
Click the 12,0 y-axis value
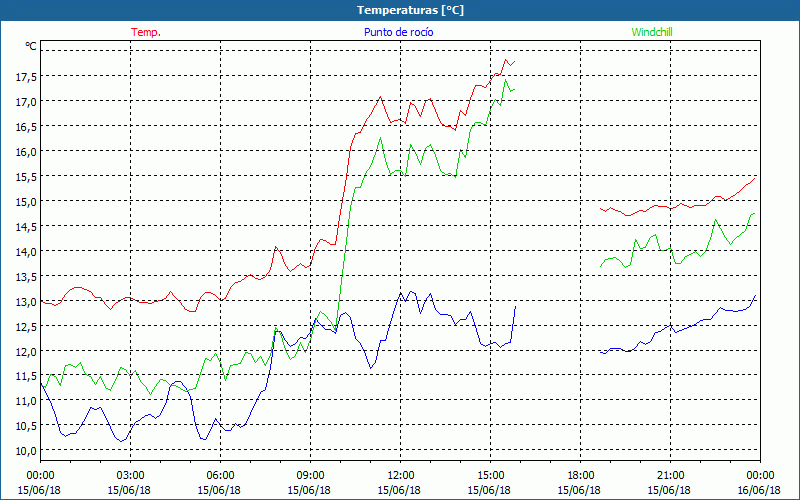point(26,351)
